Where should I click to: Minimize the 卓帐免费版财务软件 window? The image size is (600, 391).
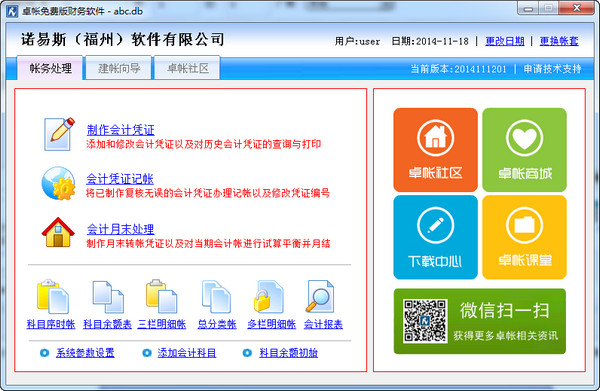[x=528, y=8]
